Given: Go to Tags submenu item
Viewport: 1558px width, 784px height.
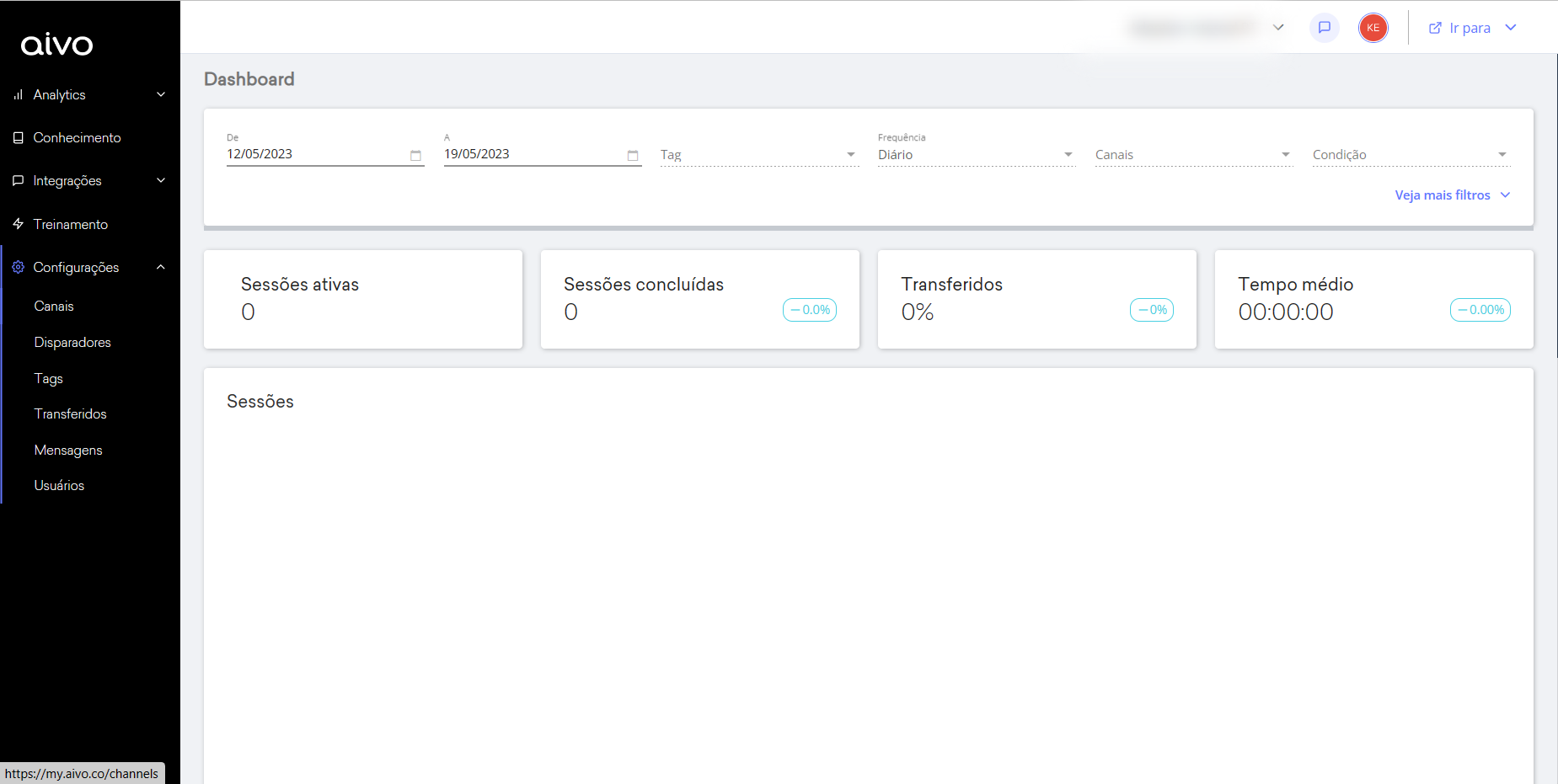Looking at the screenshot, I should [49, 379].
